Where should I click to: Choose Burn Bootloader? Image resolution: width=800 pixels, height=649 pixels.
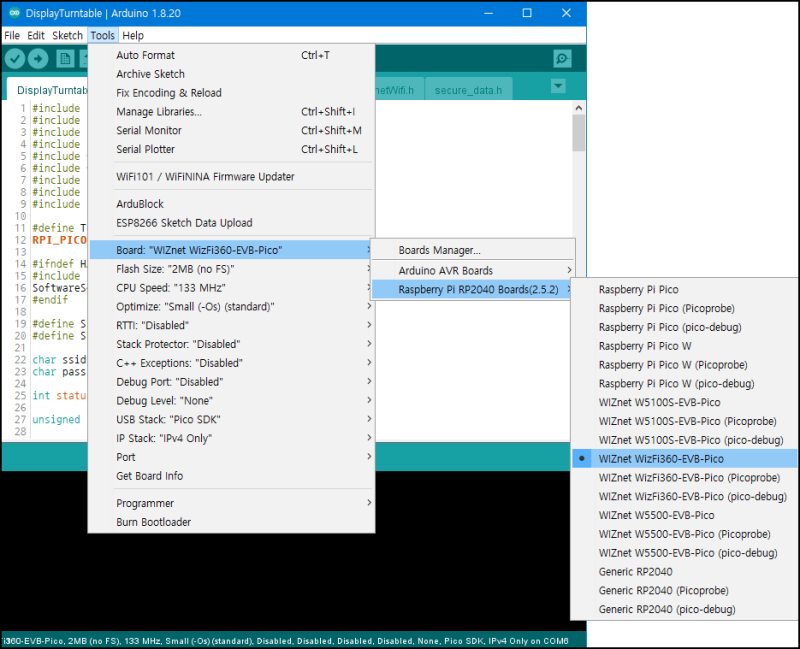(232, 522)
